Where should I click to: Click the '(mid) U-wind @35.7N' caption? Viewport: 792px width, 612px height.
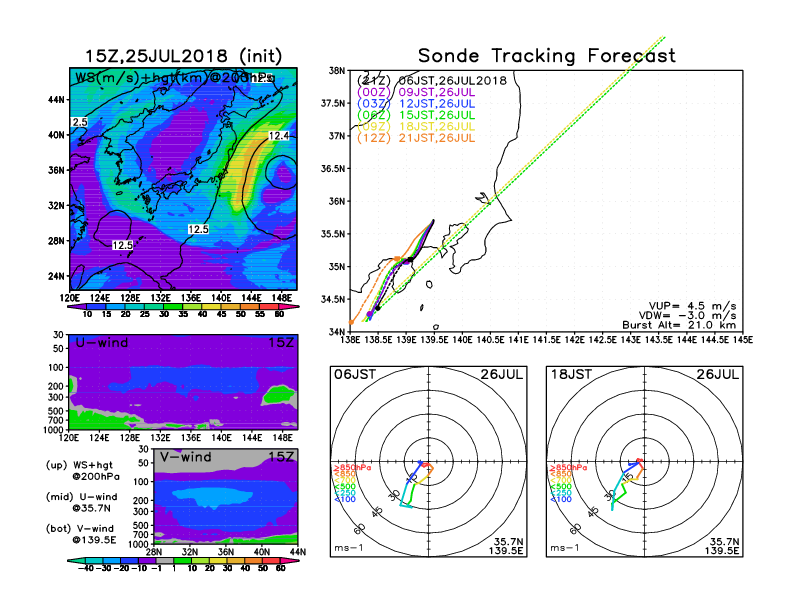point(82,502)
